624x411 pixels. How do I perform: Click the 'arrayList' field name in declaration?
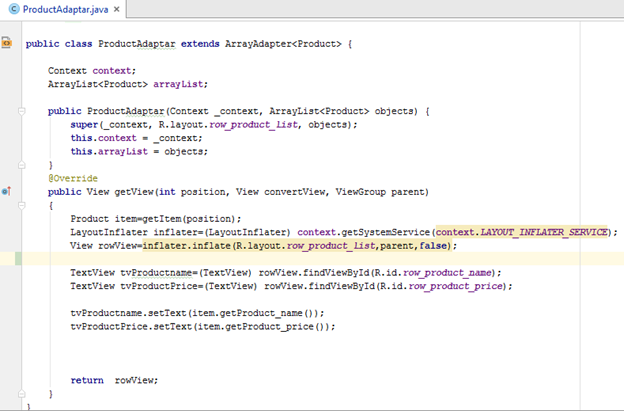click(178, 84)
